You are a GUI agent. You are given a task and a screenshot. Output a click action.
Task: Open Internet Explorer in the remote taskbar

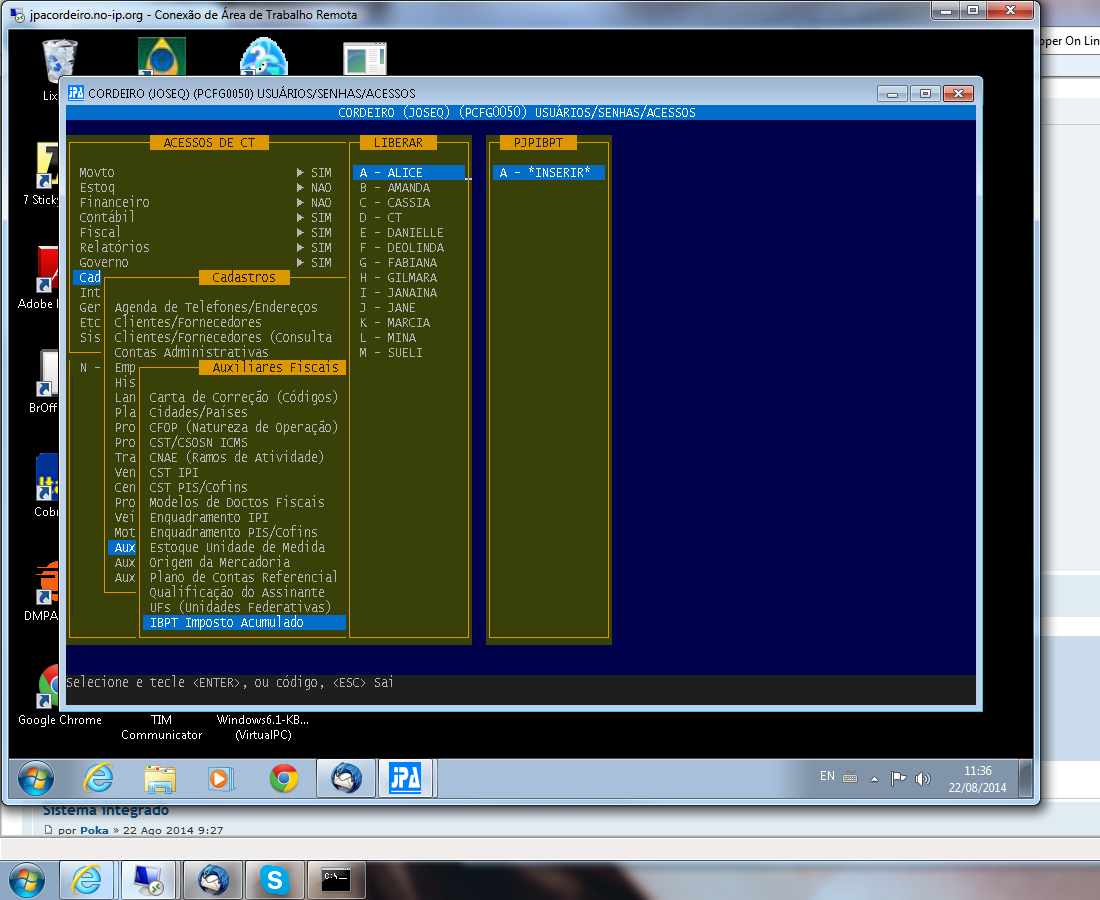tap(98, 778)
